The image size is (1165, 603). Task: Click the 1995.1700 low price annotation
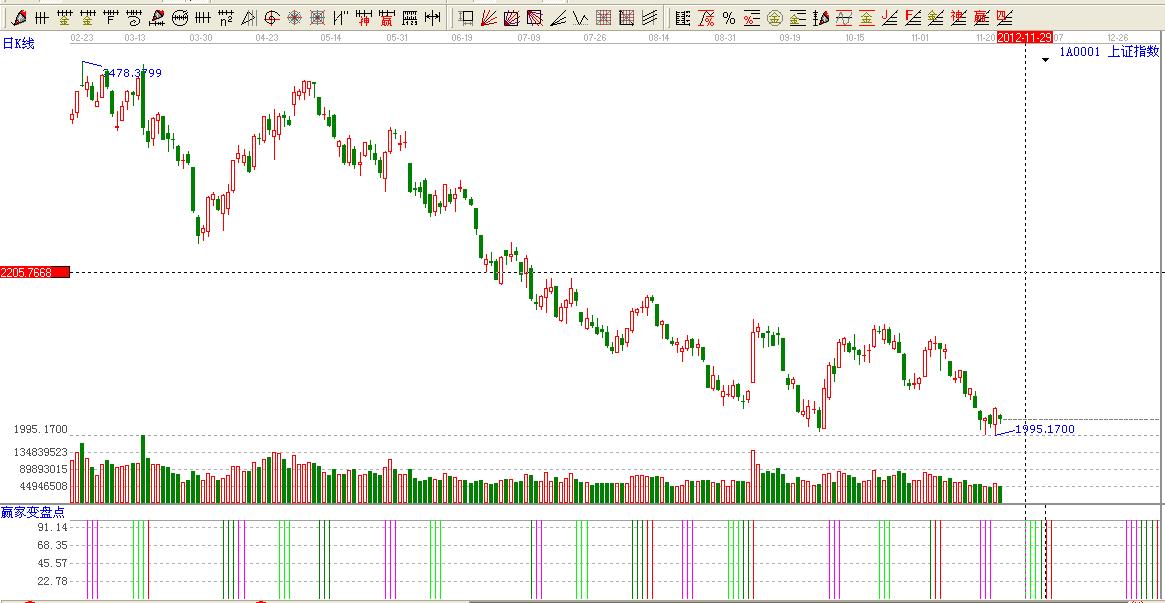tap(1044, 429)
